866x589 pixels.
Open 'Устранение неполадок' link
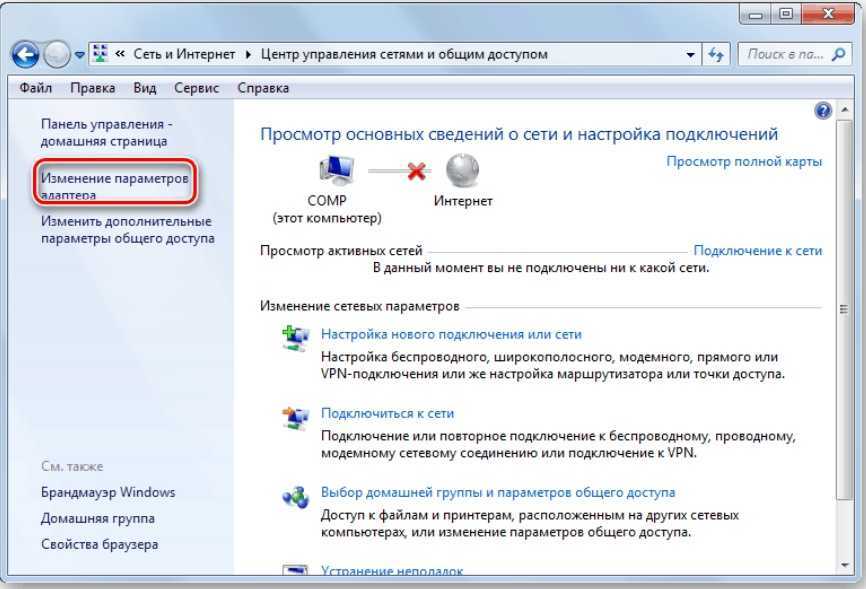[x=392, y=571]
